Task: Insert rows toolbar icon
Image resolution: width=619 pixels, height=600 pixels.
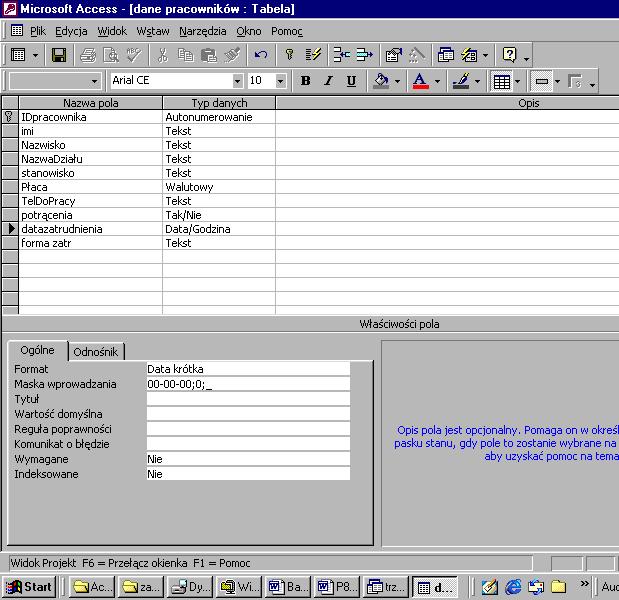Action: (341, 55)
